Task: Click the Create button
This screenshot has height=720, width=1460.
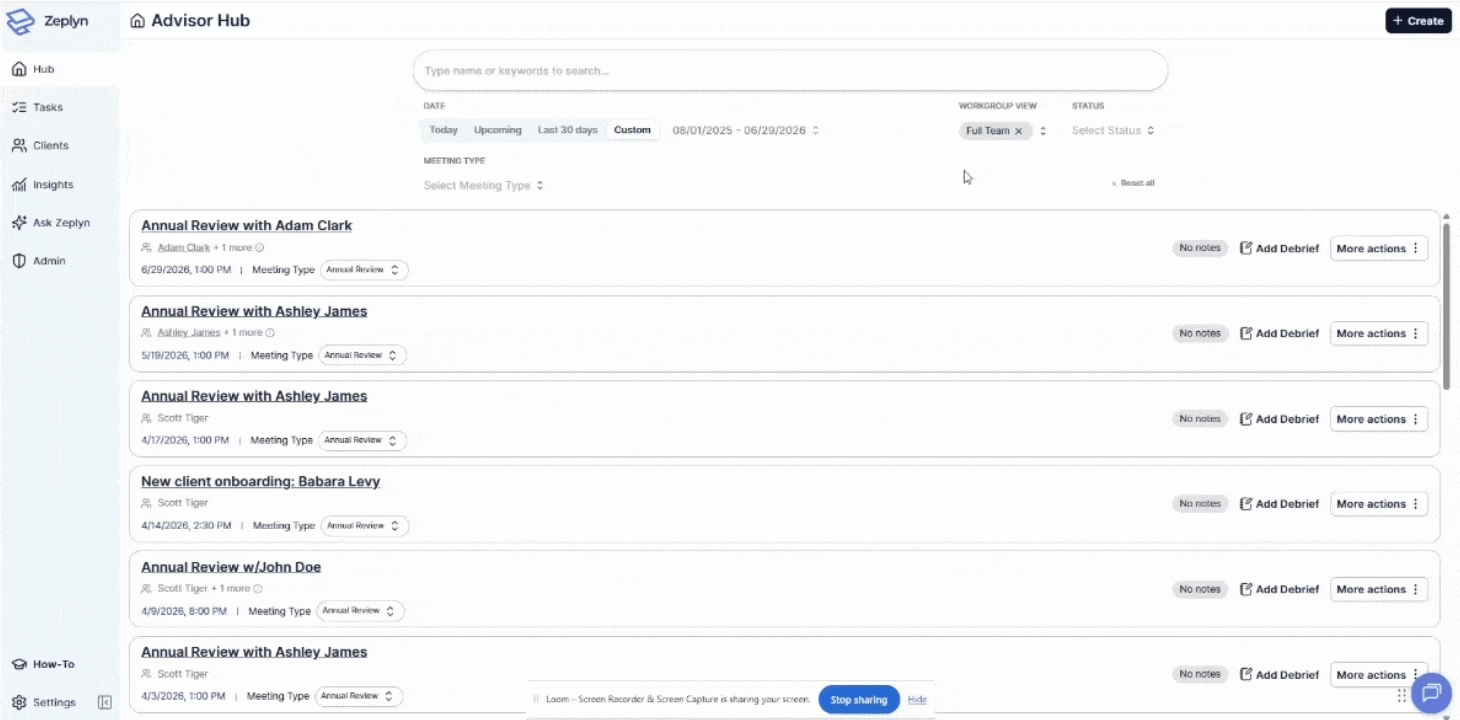Action: pyautogui.click(x=1418, y=20)
